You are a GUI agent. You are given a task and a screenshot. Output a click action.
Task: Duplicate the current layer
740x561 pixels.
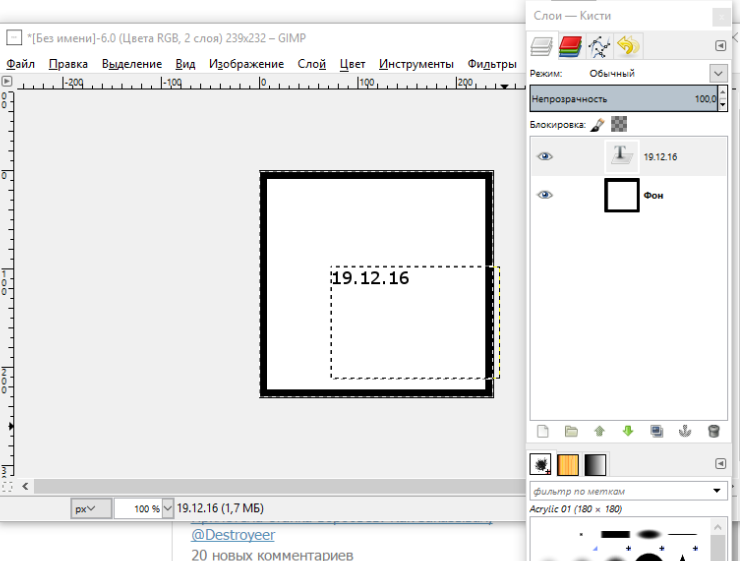click(x=656, y=431)
